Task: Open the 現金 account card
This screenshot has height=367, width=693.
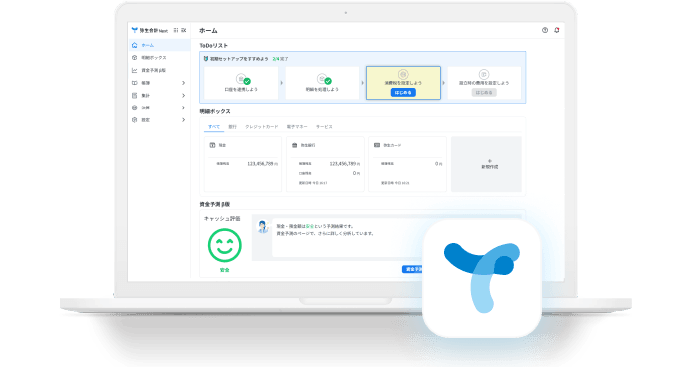Action: pyautogui.click(x=243, y=164)
